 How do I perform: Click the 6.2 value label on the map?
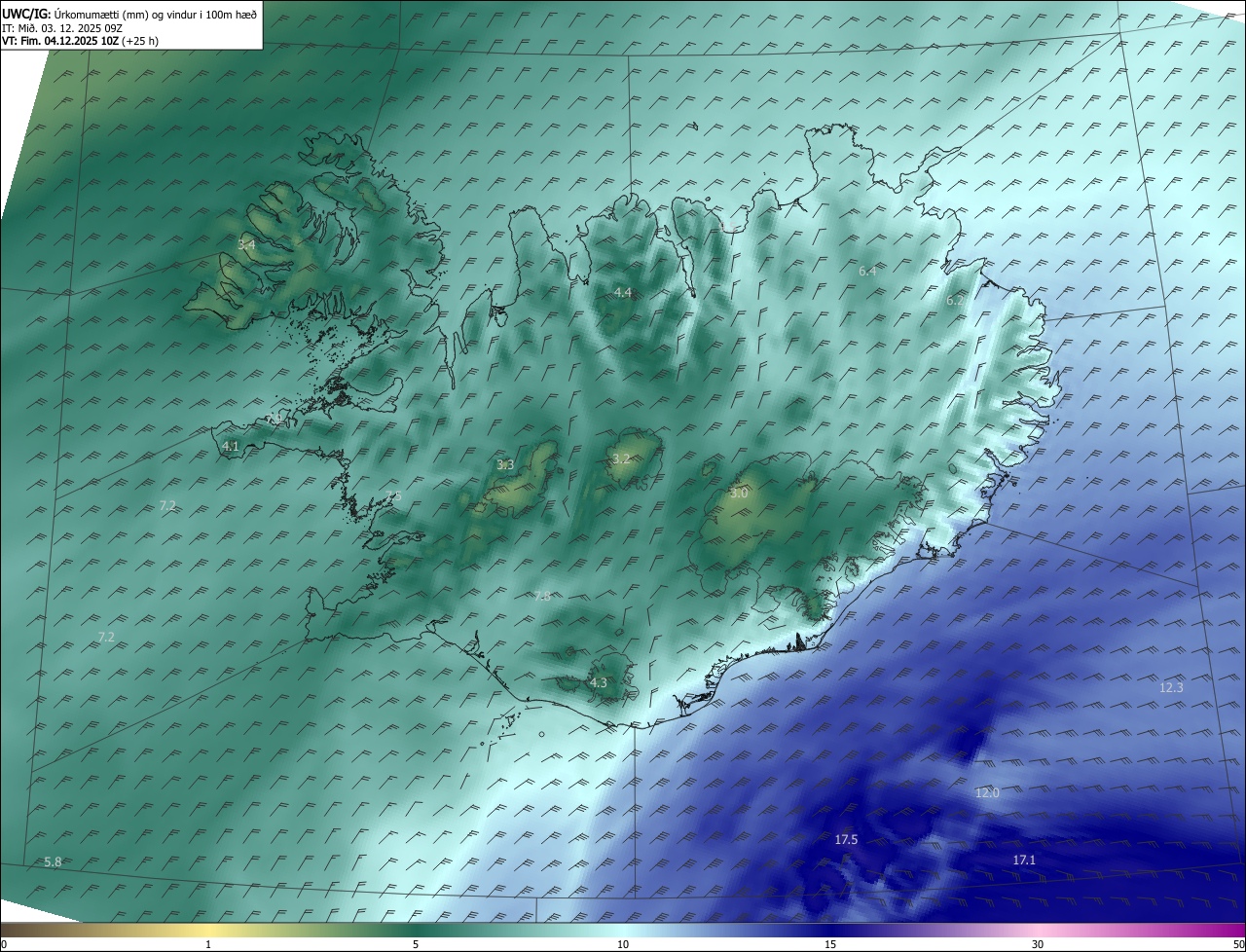tap(955, 301)
